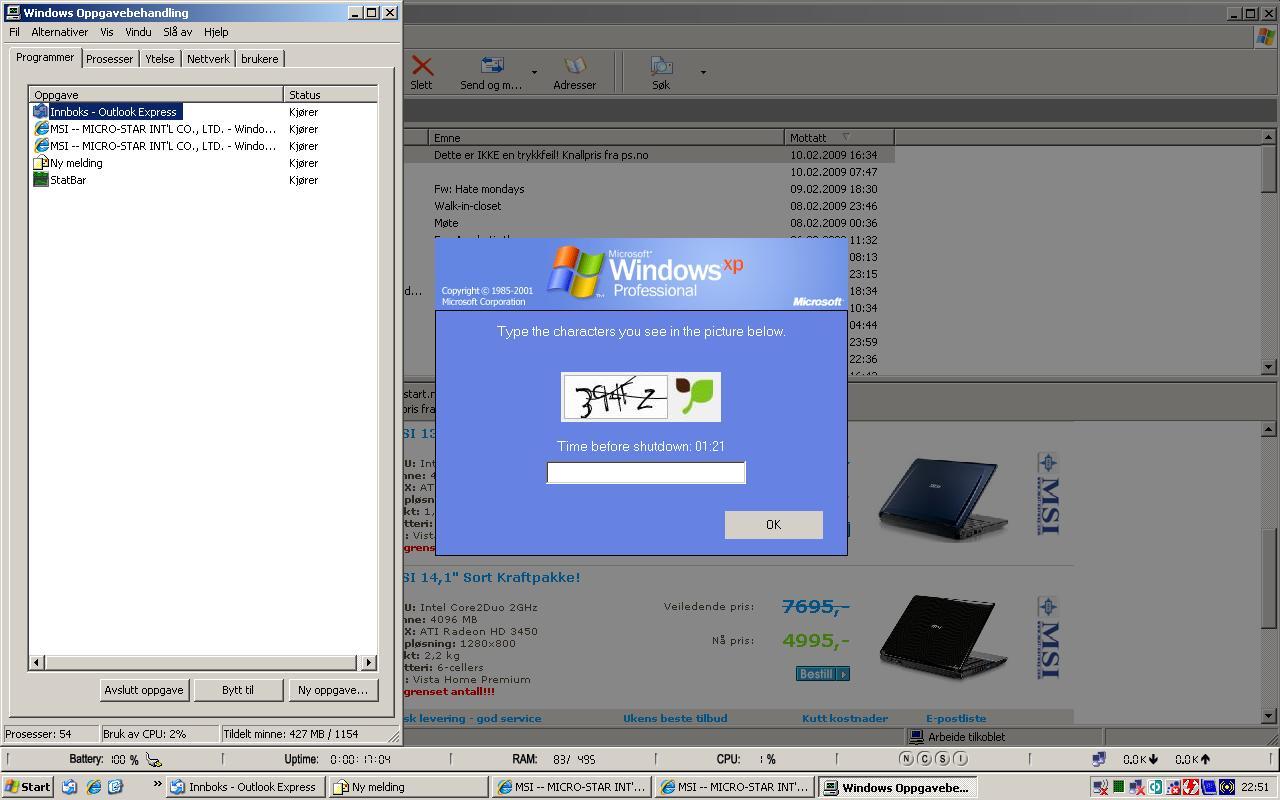Open the Kutt kostnader link
Image resolution: width=1280 pixels, height=800 pixels.
845,718
